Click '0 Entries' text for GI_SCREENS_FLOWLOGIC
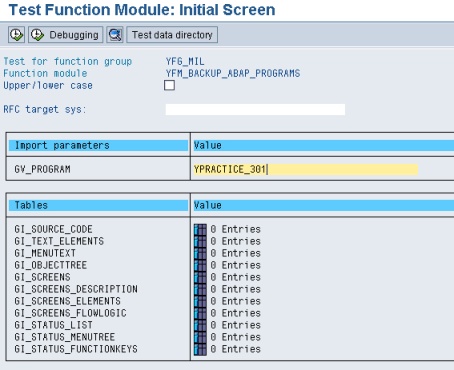 235,313
